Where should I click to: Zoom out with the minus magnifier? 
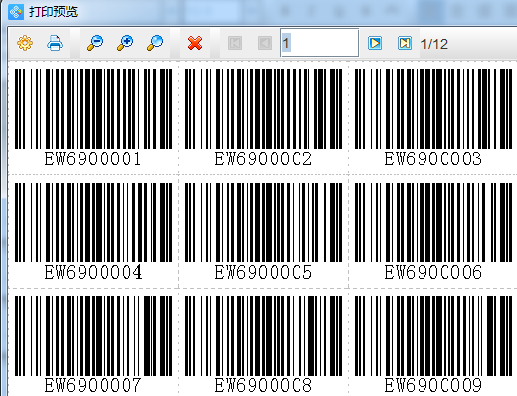(x=95, y=43)
